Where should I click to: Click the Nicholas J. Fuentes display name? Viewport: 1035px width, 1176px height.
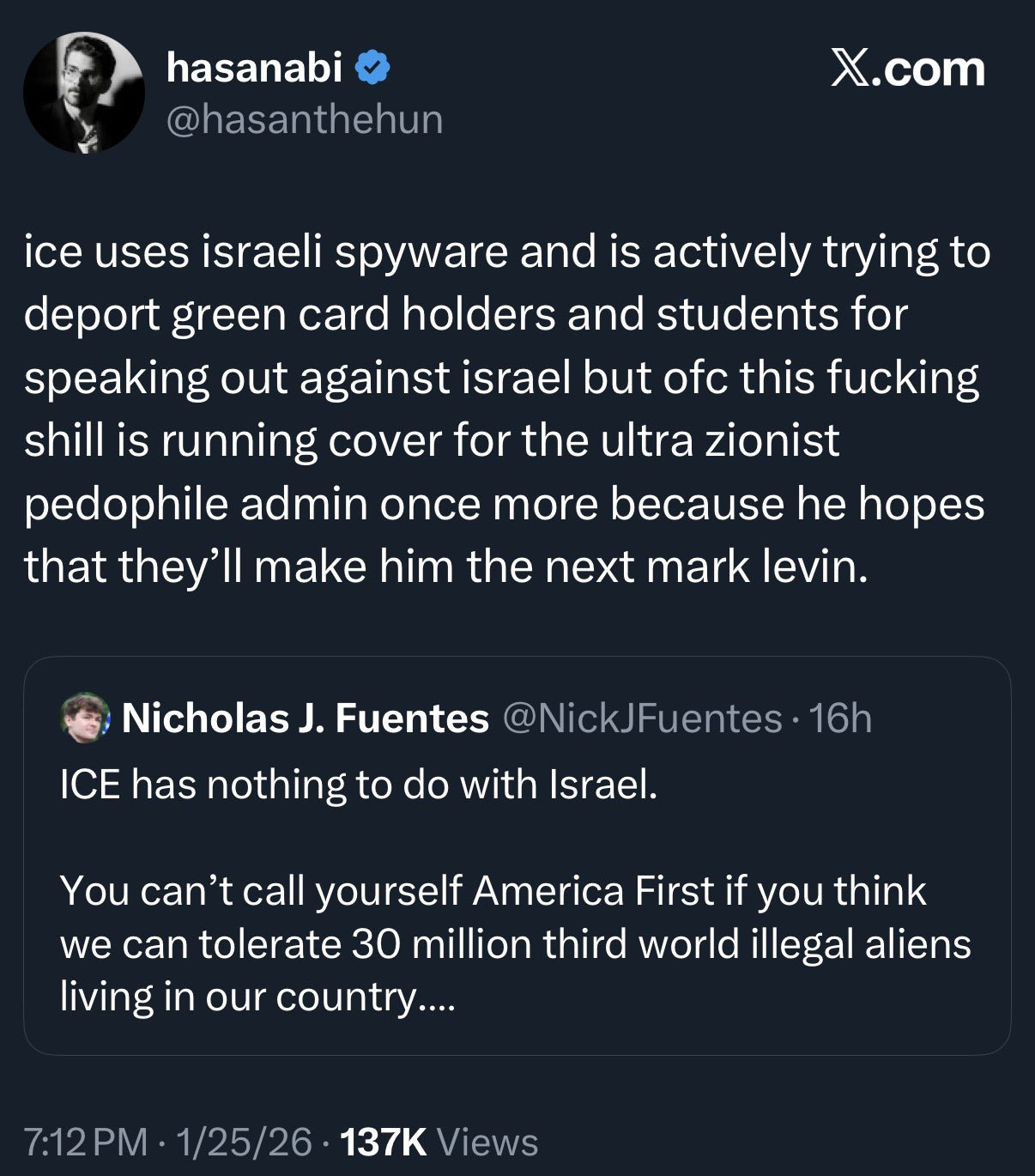tap(306, 718)
